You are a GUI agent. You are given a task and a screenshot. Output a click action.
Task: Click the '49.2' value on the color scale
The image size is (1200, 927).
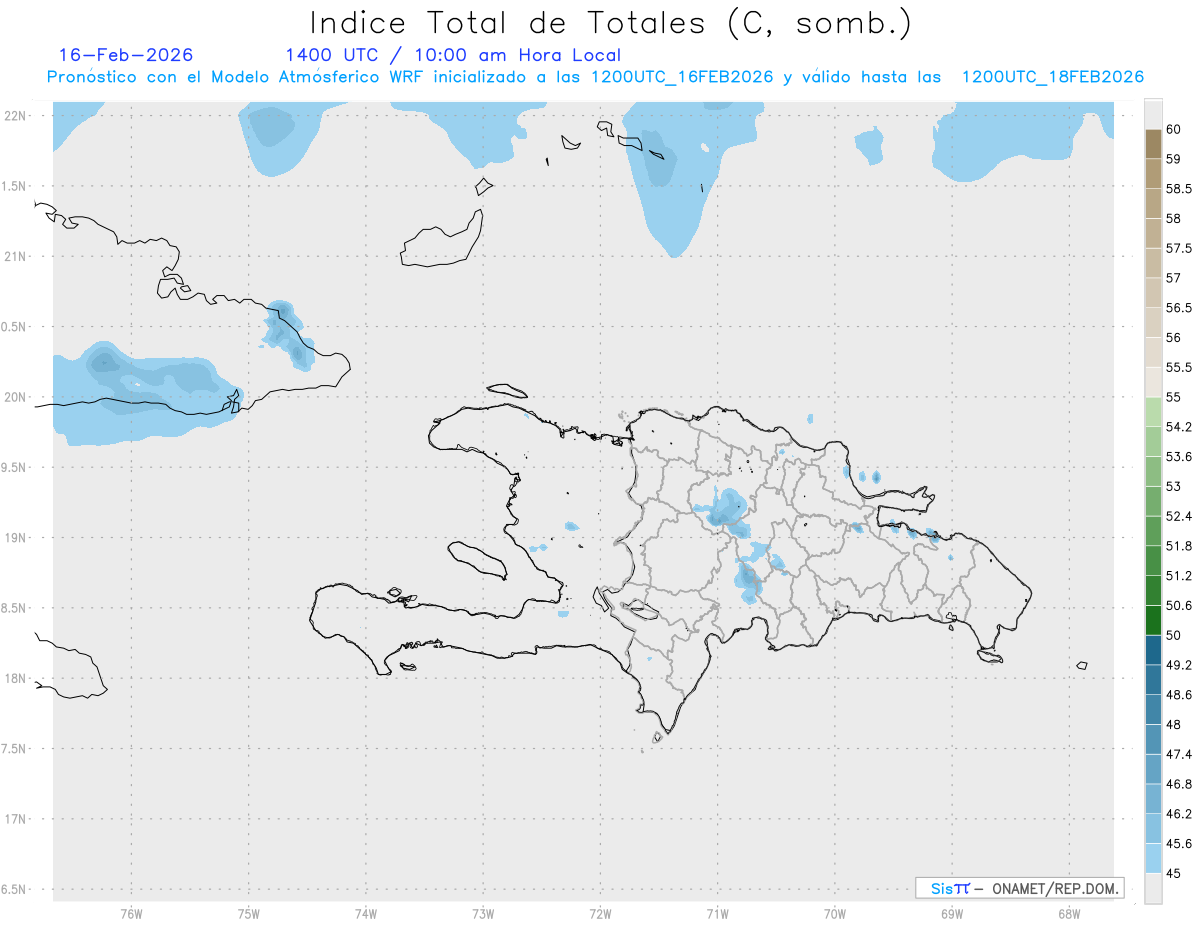pyautogui.click(x=1179, y=665)
